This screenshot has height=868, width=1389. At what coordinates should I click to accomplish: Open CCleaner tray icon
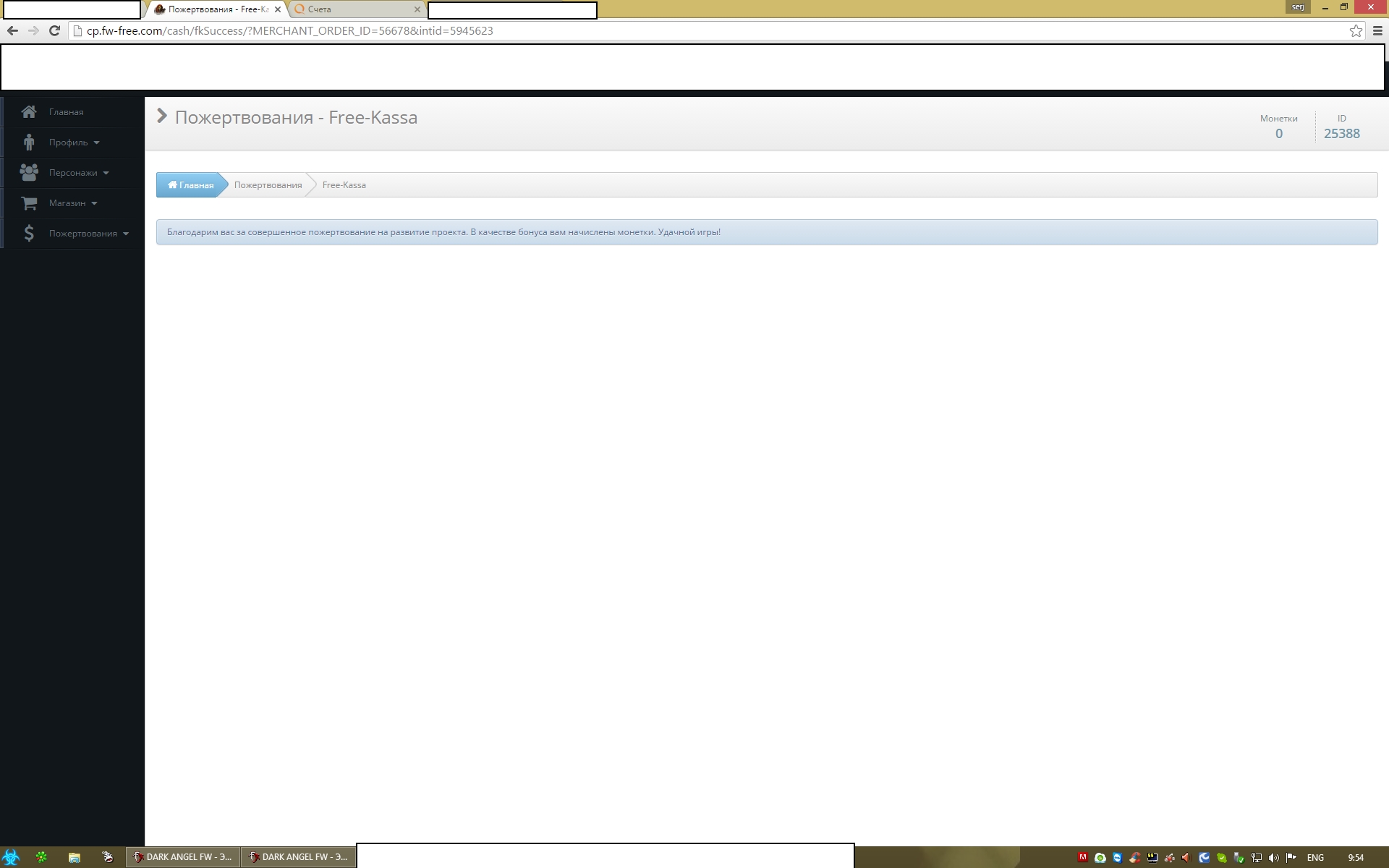point(1135,858)
